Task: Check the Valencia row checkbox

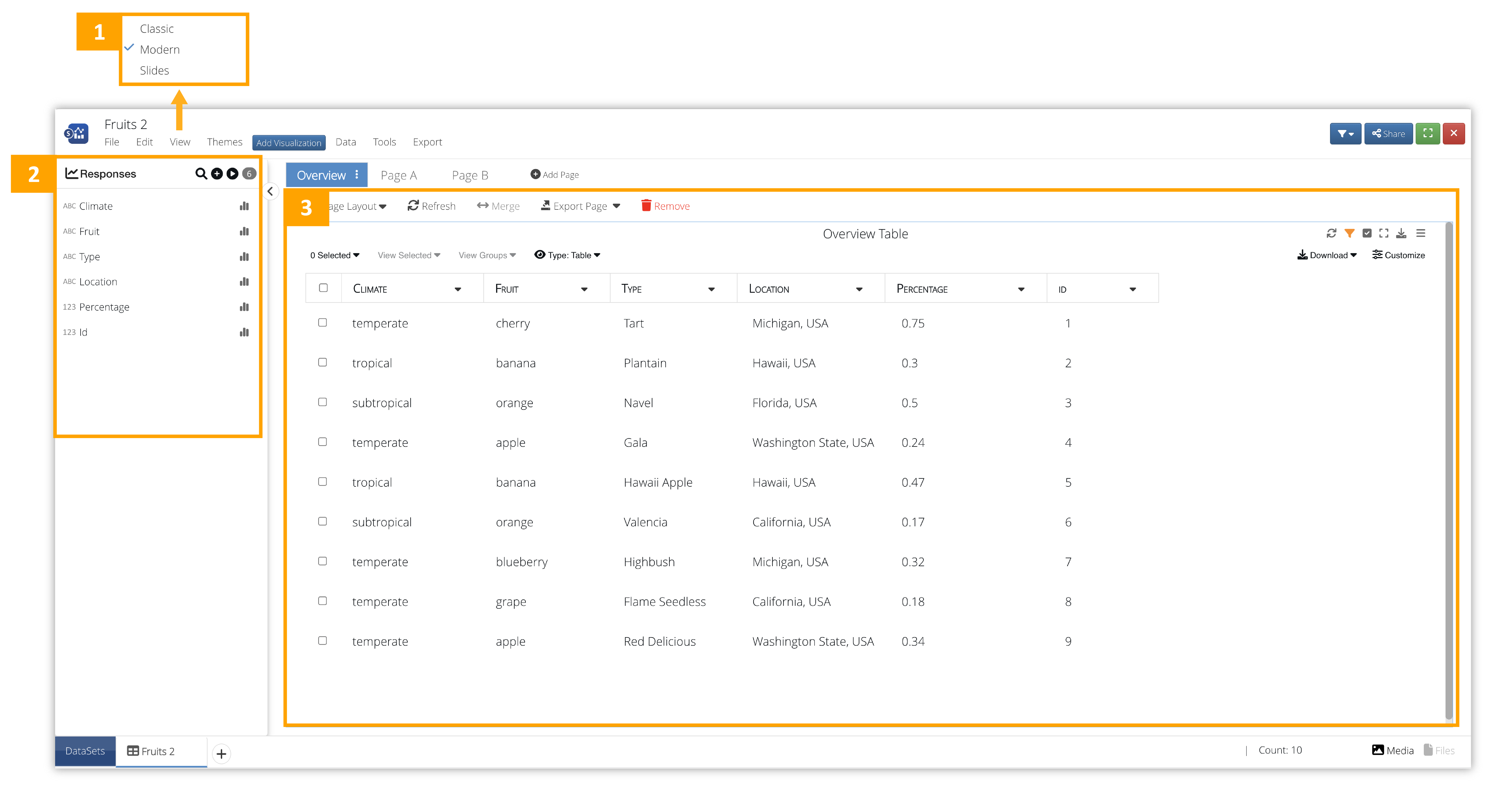Action: click(x=323, y=522)
